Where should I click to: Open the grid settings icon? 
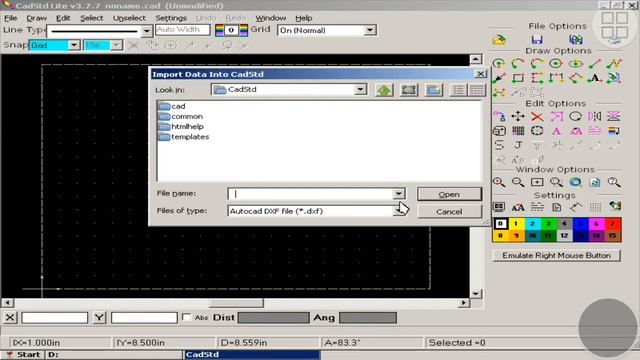[595, 207]
